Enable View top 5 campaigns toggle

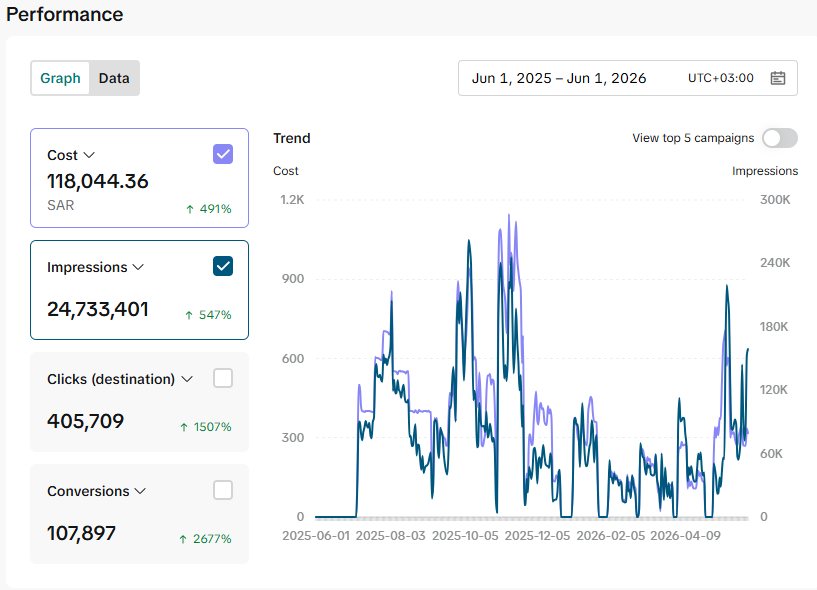pyautogui.click(x=779, y=138)
